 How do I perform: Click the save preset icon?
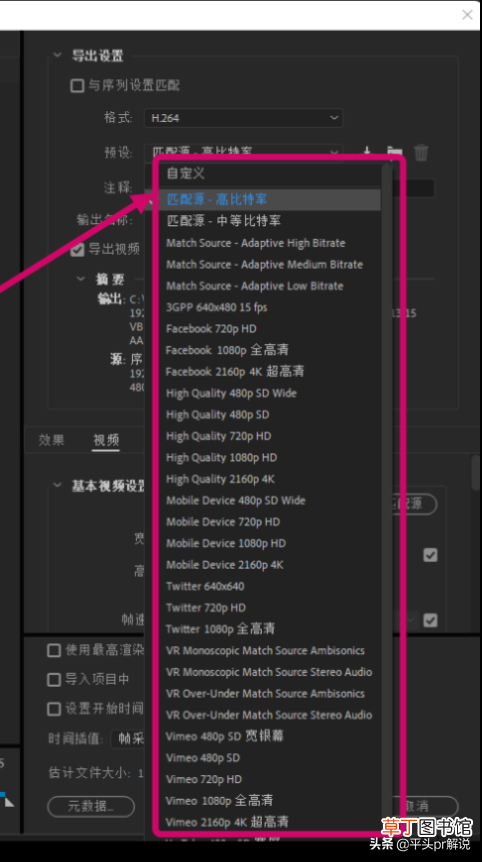click(367, 152)
